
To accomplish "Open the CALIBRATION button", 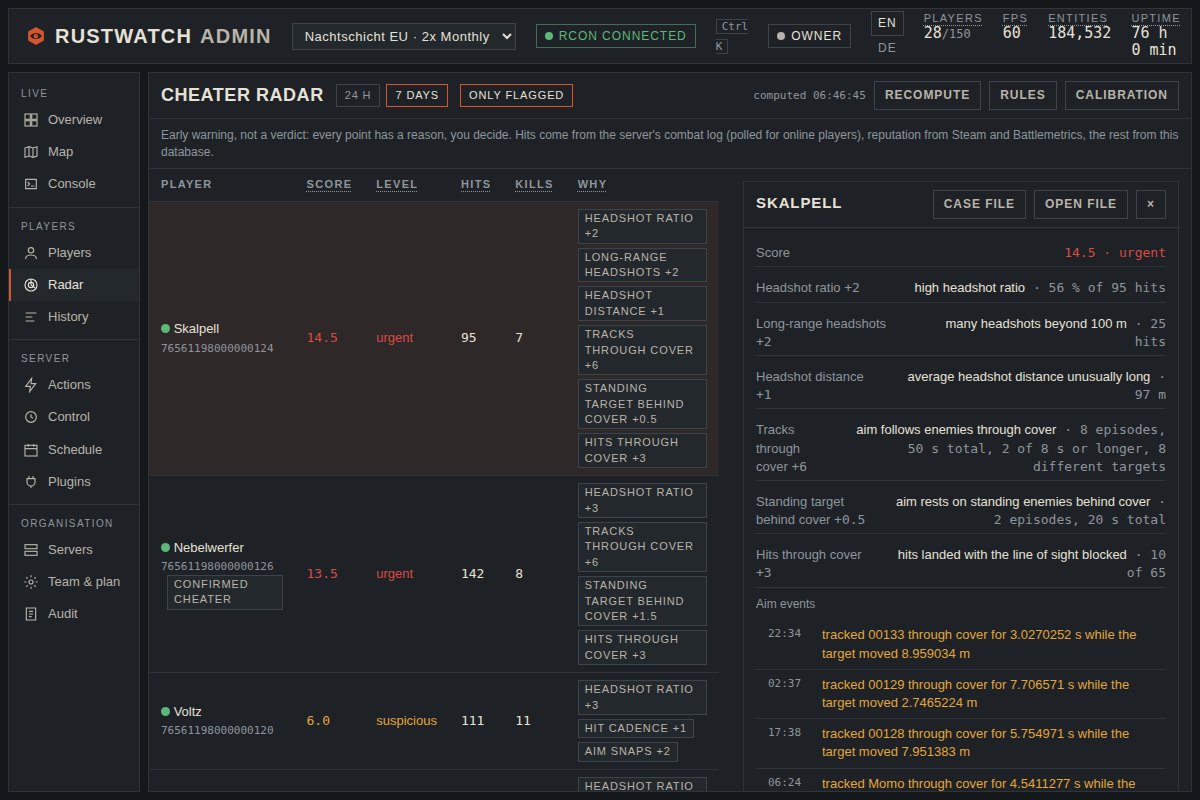I will pos(1121,95).
